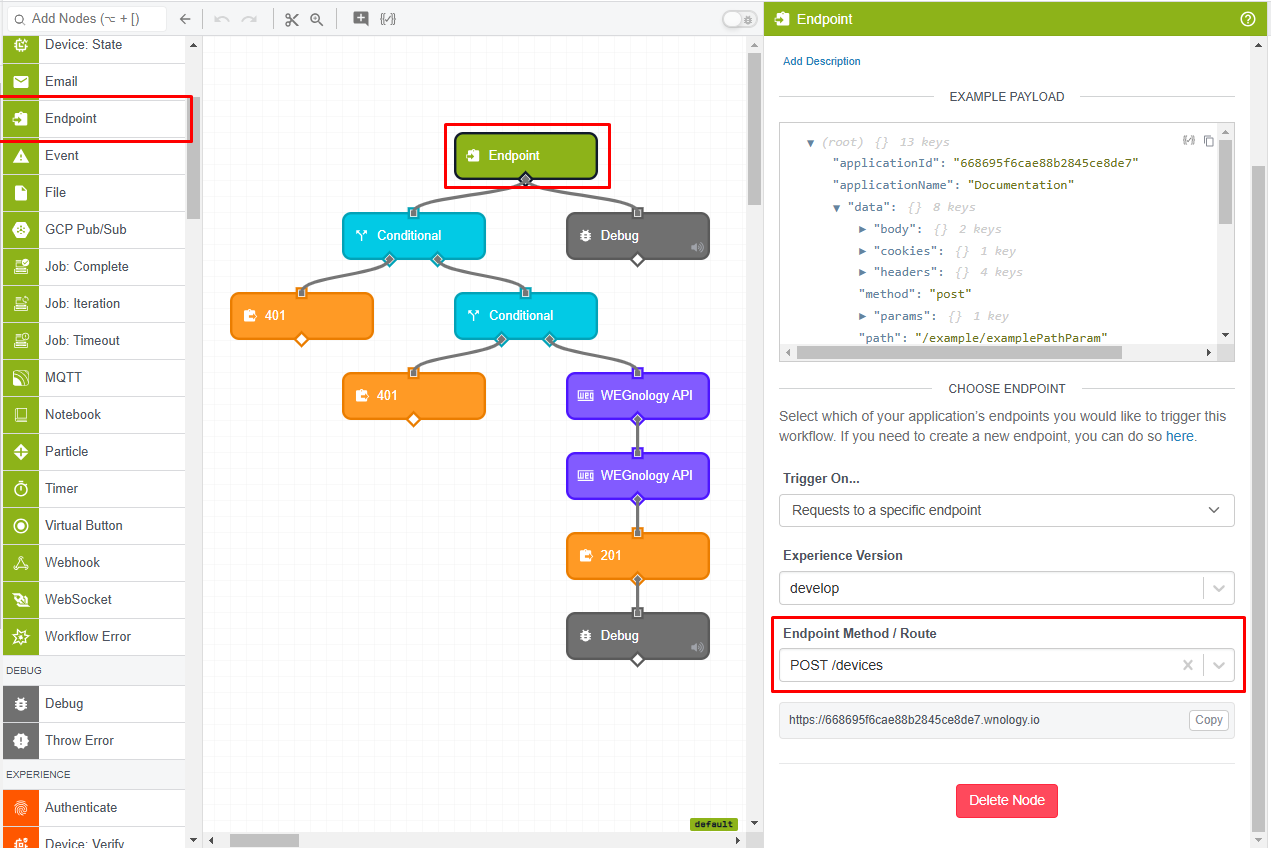Click the payload path validate icon
The image size is (1271, 848).
tap(1189, 141)
